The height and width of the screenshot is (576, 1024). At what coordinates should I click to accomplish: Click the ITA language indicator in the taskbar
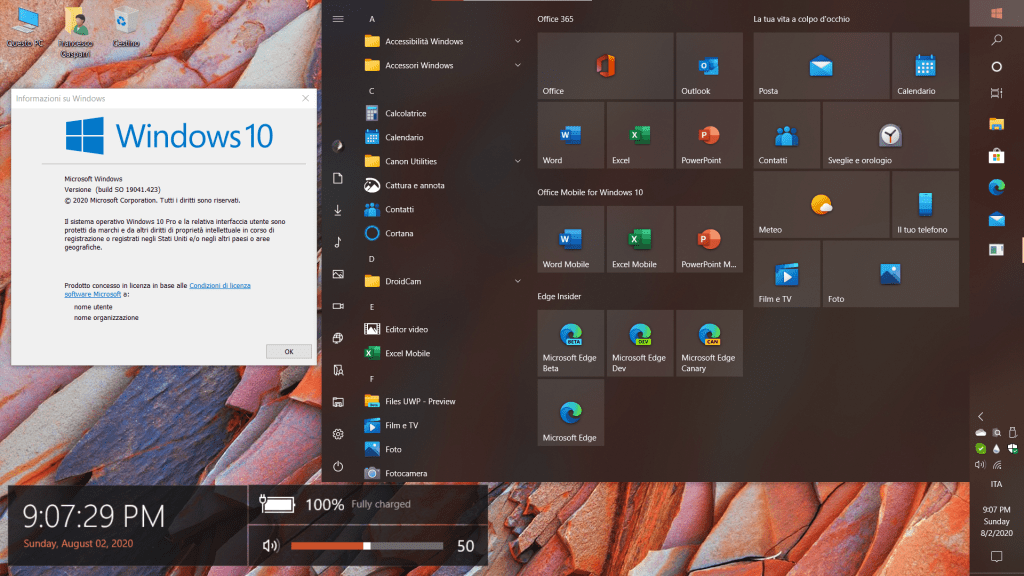[x=996, y=484]
